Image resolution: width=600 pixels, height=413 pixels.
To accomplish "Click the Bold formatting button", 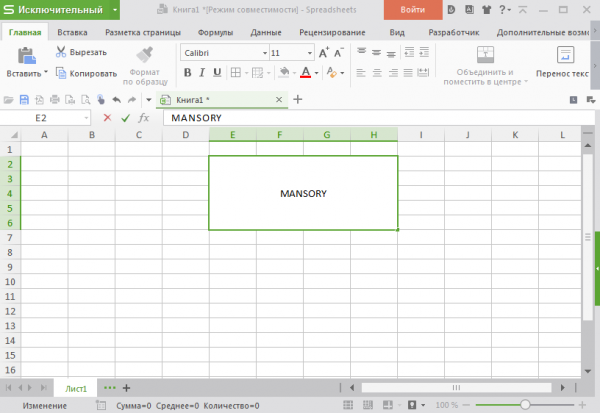I will [188, 73].
